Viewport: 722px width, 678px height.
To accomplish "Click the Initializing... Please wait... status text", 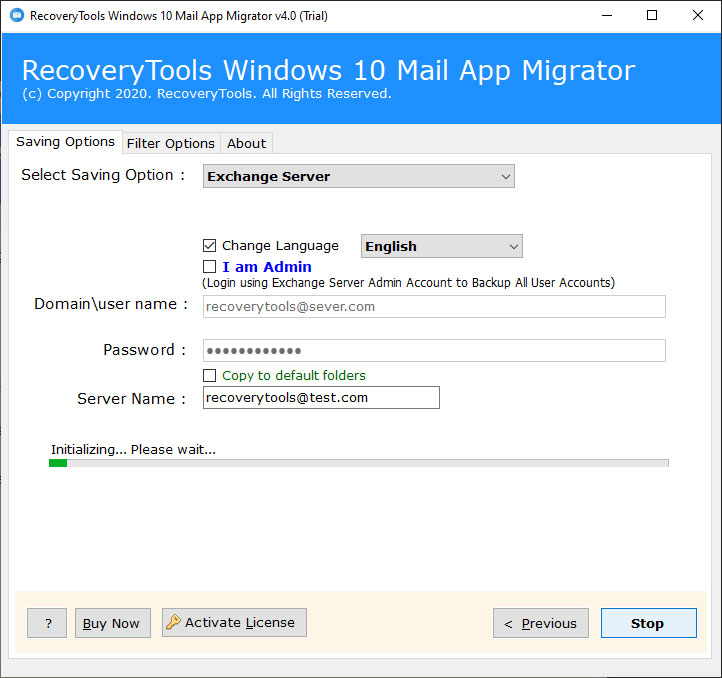I will click(133, 450).
